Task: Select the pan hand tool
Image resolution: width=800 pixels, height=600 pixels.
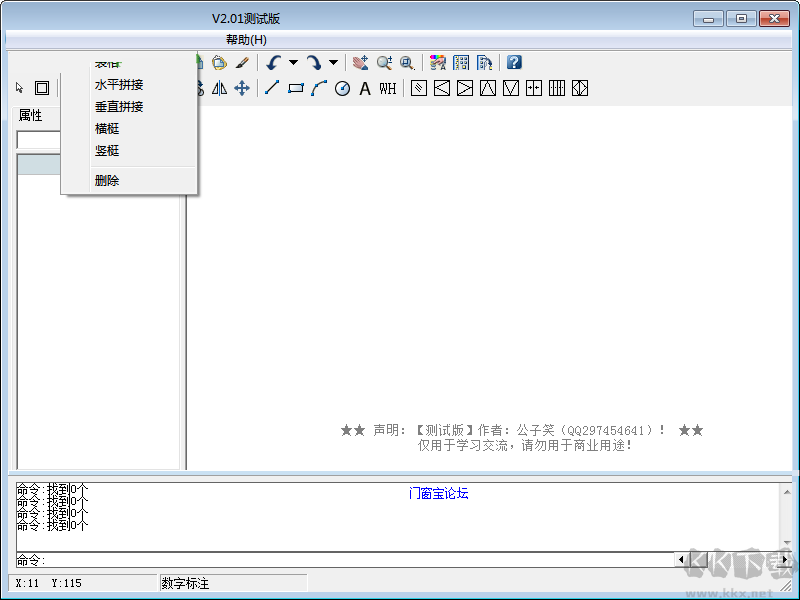Action: (361, 63)
